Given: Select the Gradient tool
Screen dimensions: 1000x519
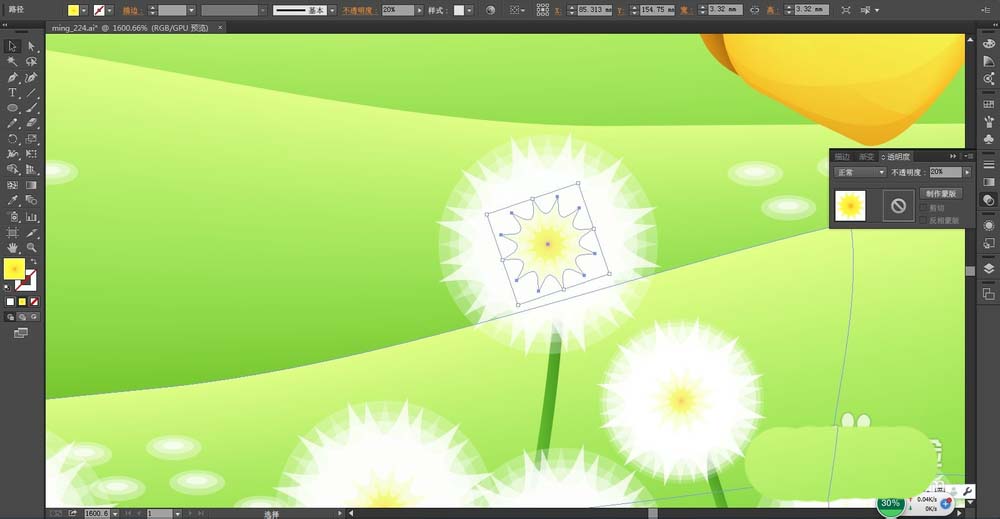Looking at the screenshot, I should tap(31, 185).
